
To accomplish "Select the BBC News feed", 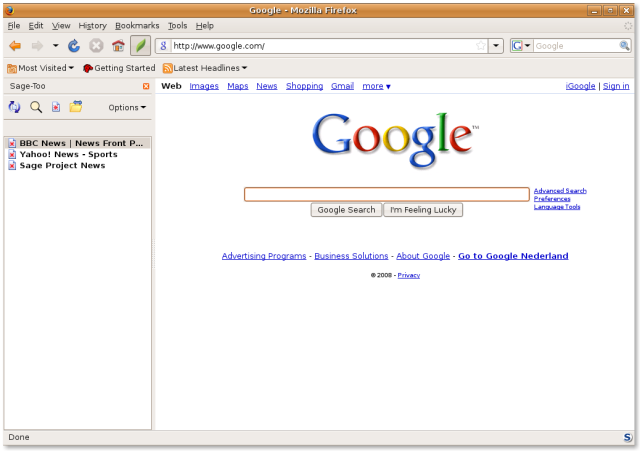I will tap(81, 143).
